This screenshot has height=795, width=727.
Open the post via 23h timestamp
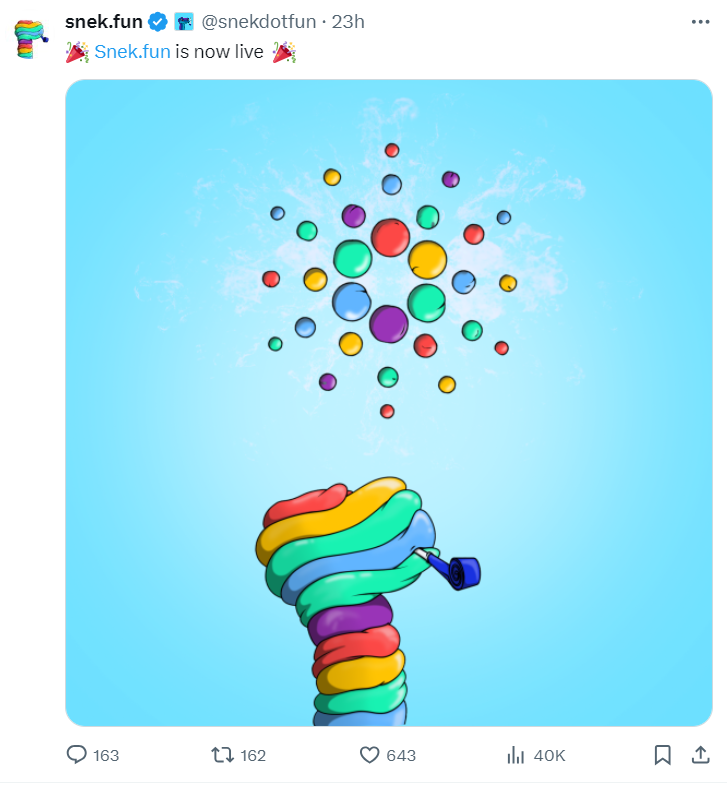[x=348, y=22]
